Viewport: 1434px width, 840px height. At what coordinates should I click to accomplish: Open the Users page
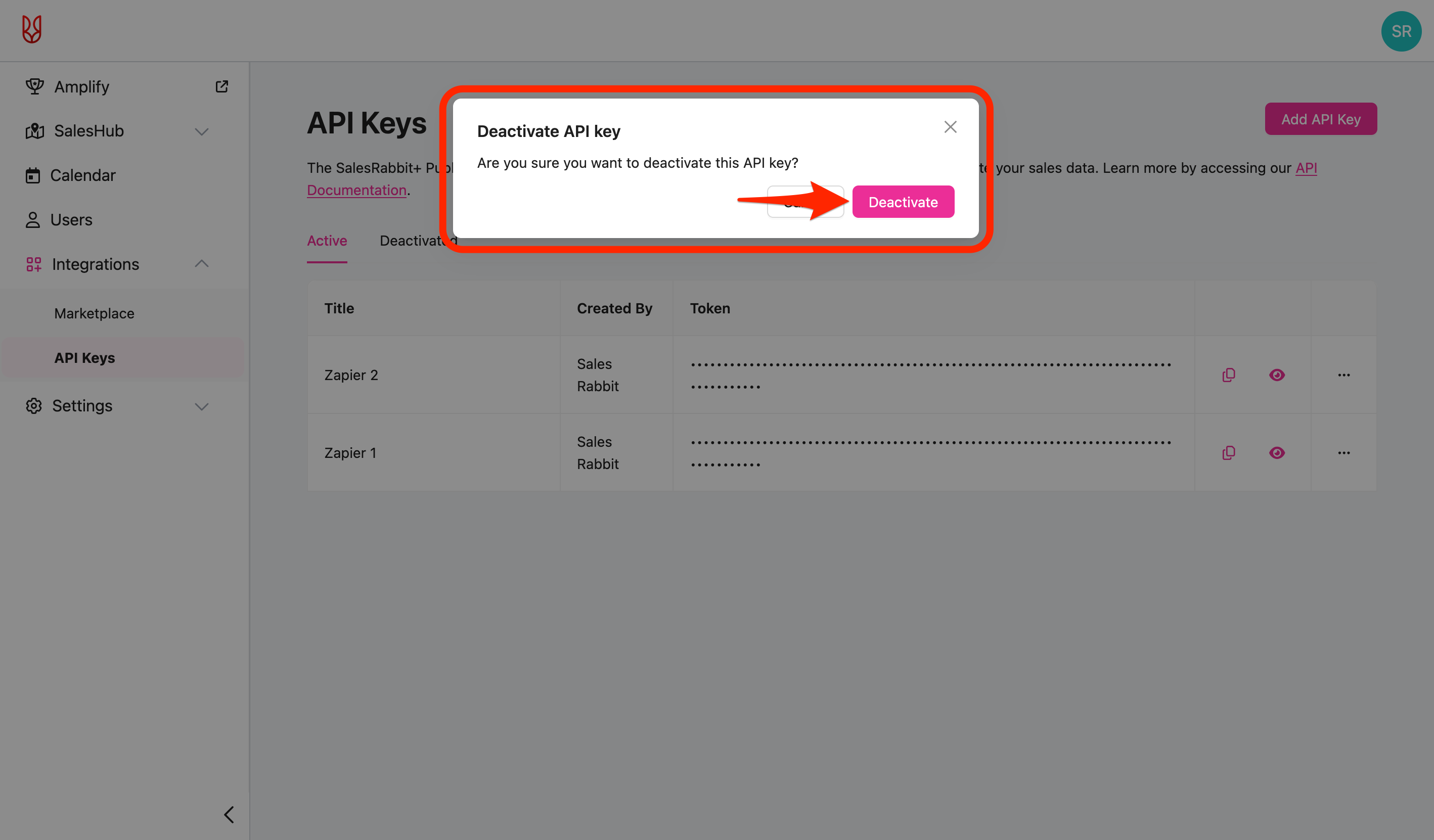71,219
